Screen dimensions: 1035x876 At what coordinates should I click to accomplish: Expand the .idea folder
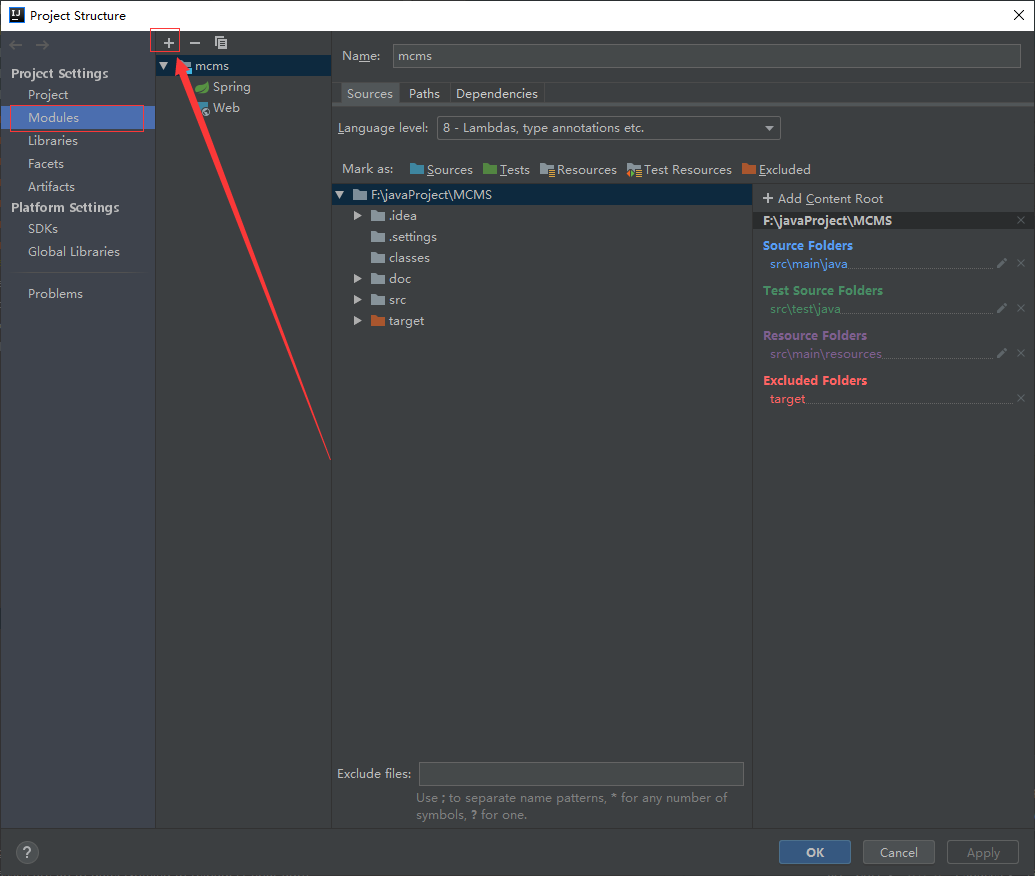click(x=357, y=216)
